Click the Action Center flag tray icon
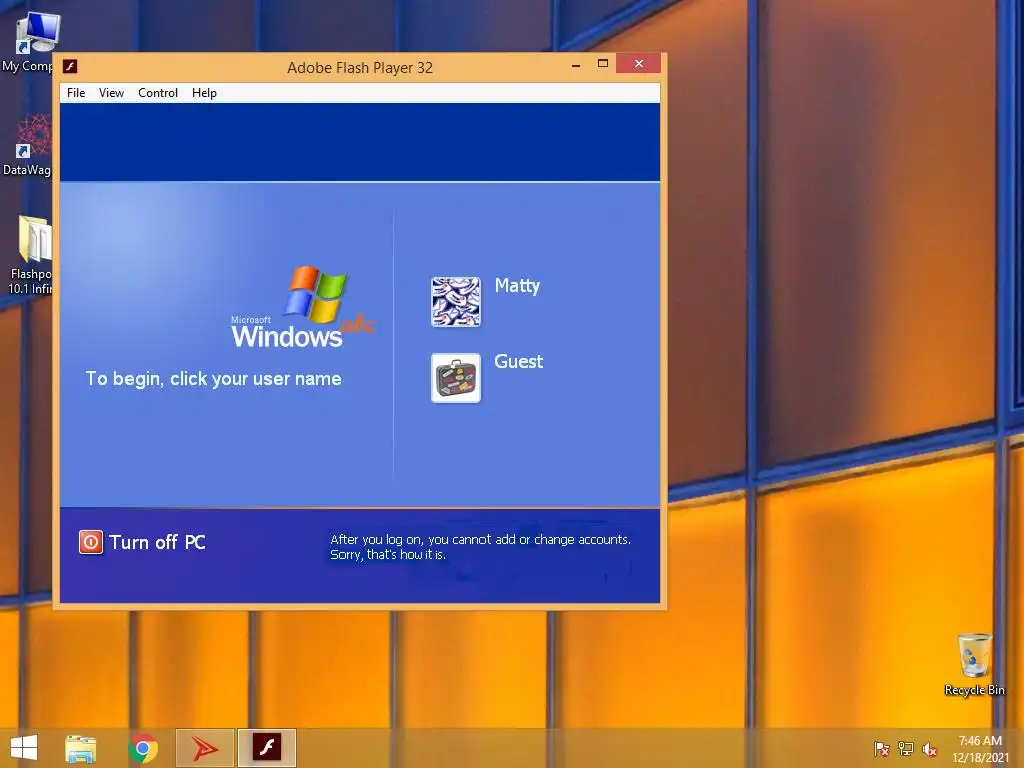 (x=881, y=749)
